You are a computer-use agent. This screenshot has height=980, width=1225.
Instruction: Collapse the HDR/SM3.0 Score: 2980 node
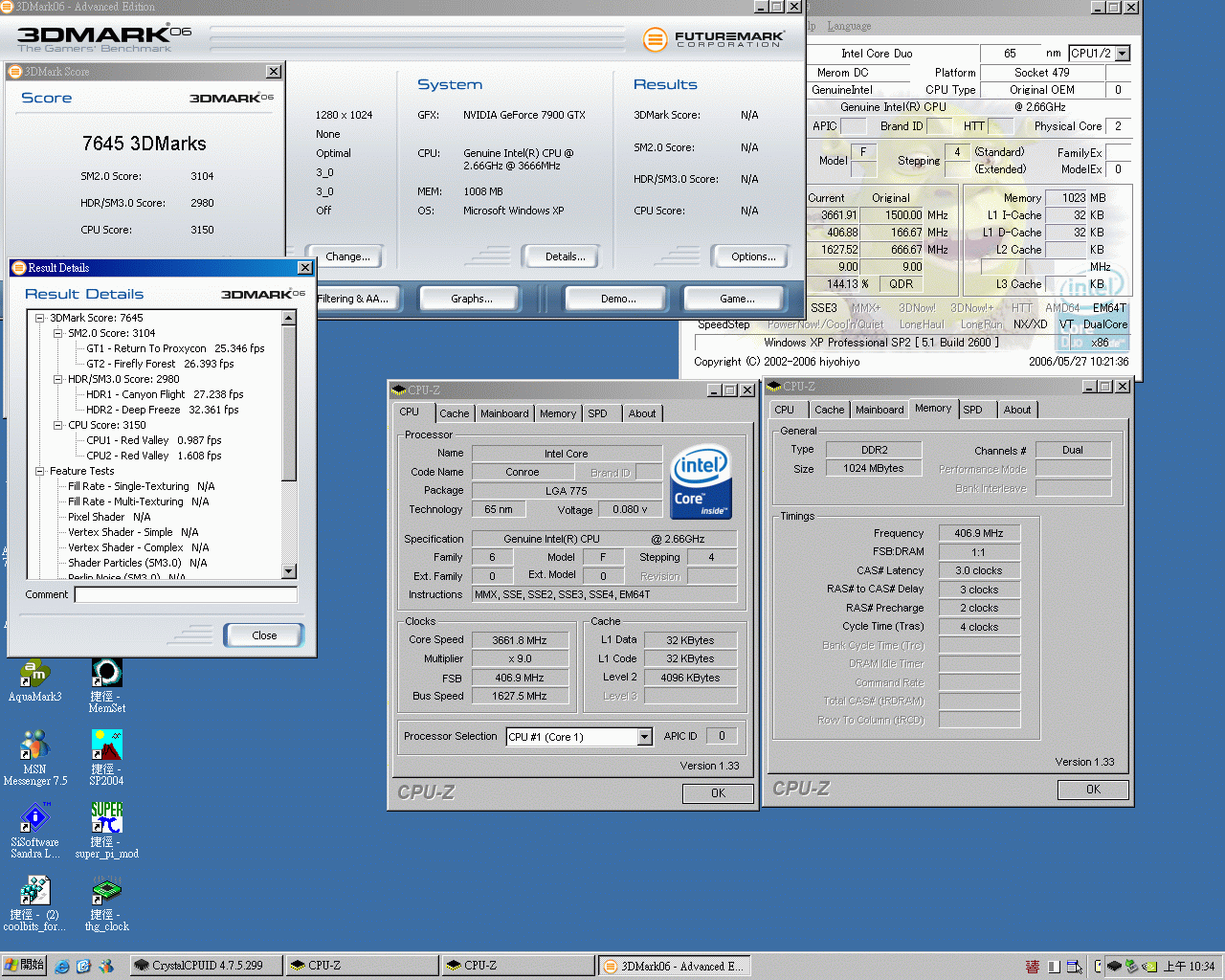coord(58,379)
